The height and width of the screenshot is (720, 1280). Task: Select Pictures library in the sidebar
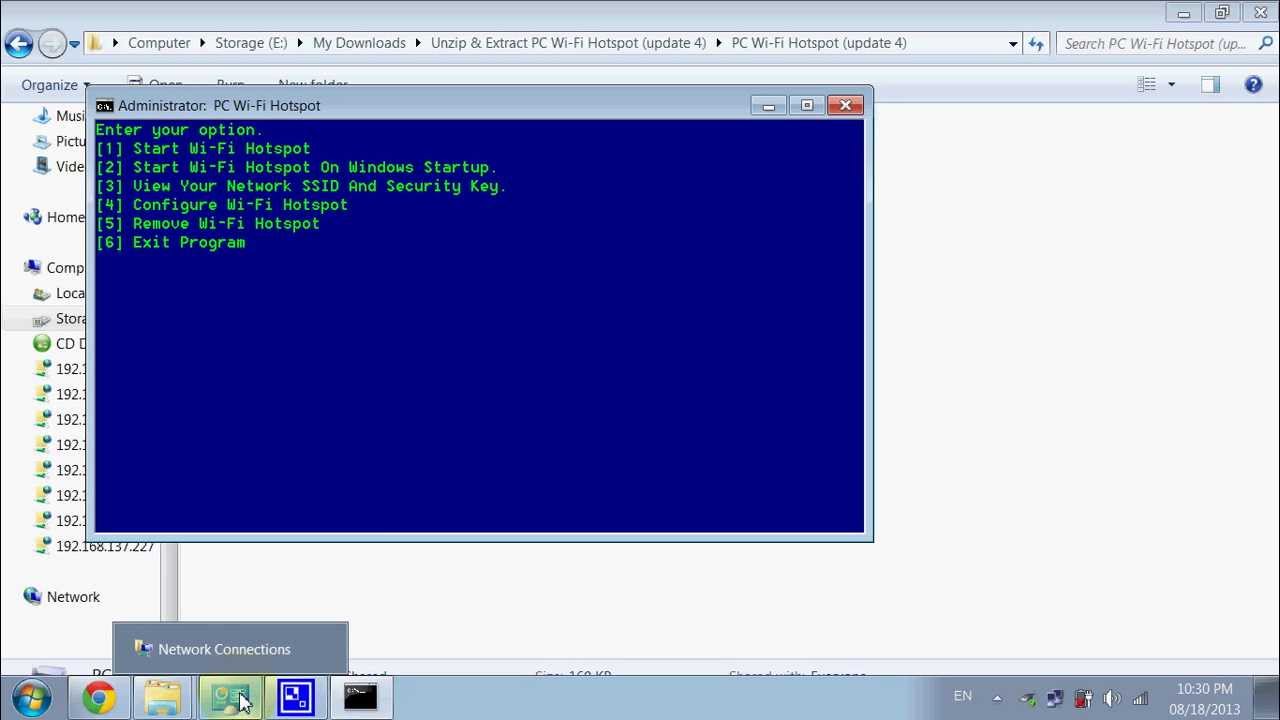coord(59,141)
